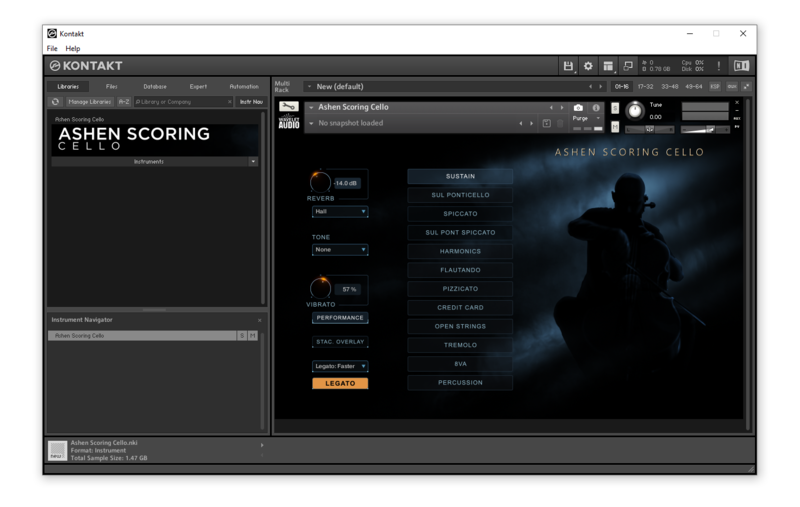This screenshot has width=800, height=507.
Task: Open the Tone None dropdown
Action: click(340, 249)
